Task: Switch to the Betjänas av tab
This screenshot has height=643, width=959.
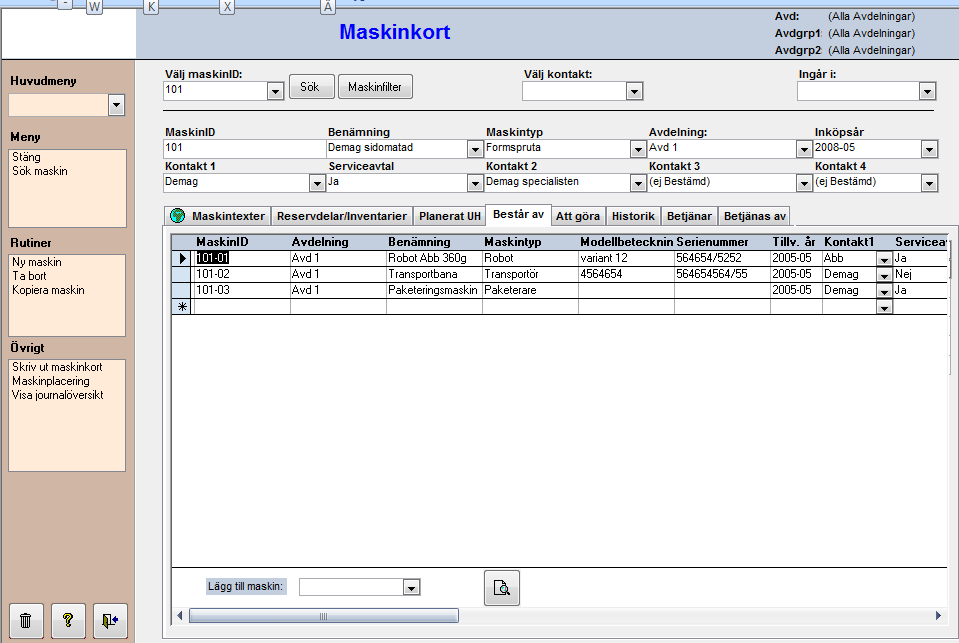Action: 754,216
